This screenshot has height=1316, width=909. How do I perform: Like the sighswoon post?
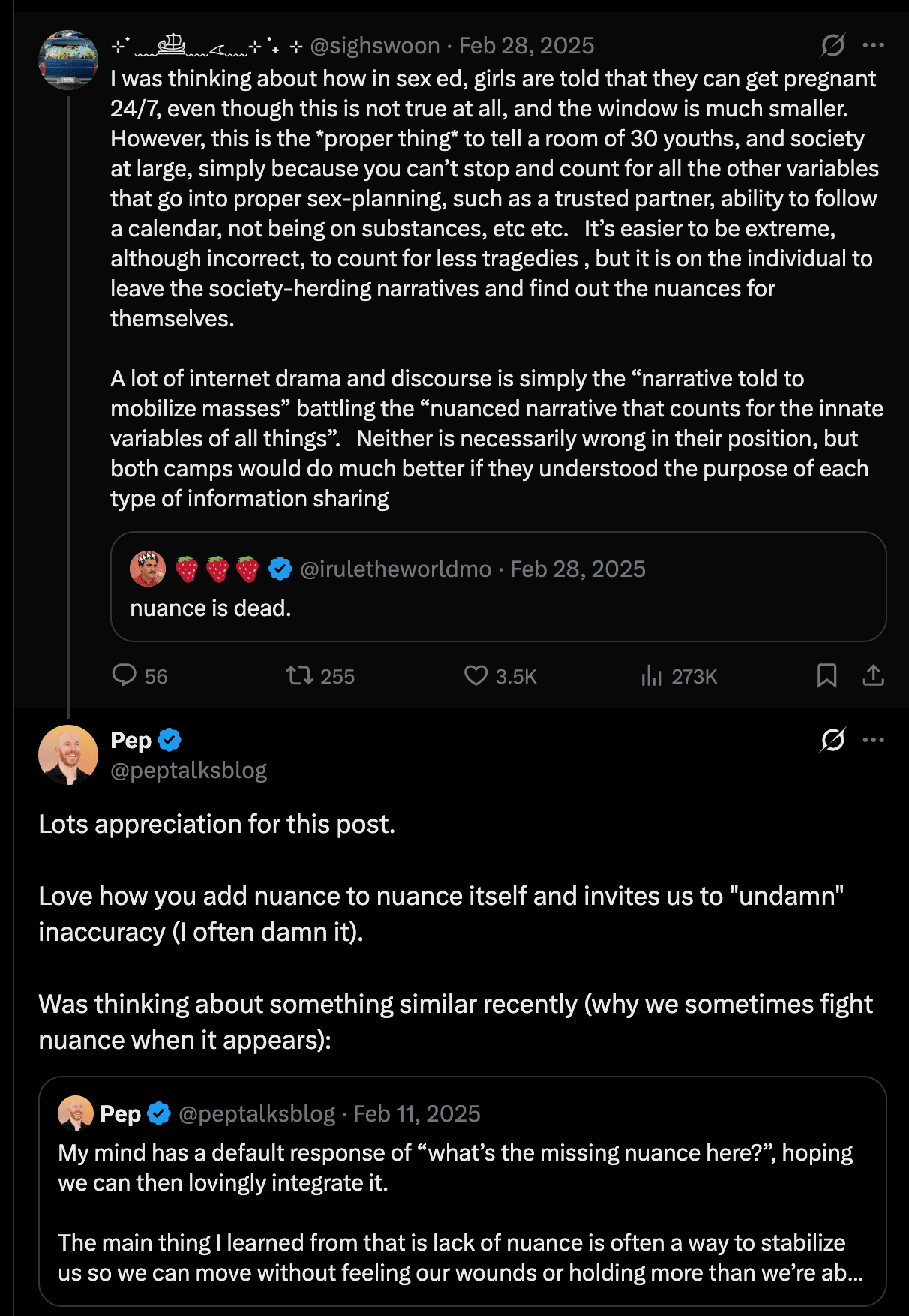(x=475, y=675)
